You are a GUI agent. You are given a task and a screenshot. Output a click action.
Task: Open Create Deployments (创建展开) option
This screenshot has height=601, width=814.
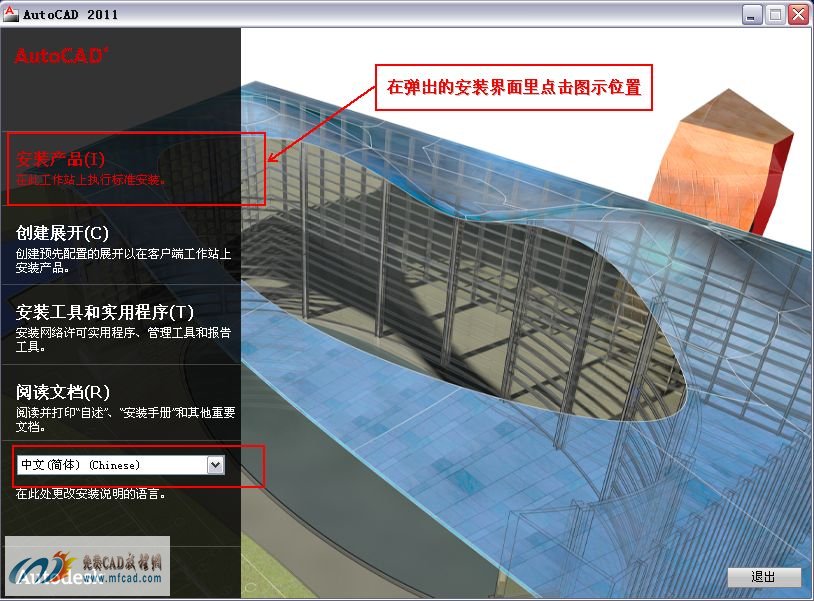click(x=62, y=233)
